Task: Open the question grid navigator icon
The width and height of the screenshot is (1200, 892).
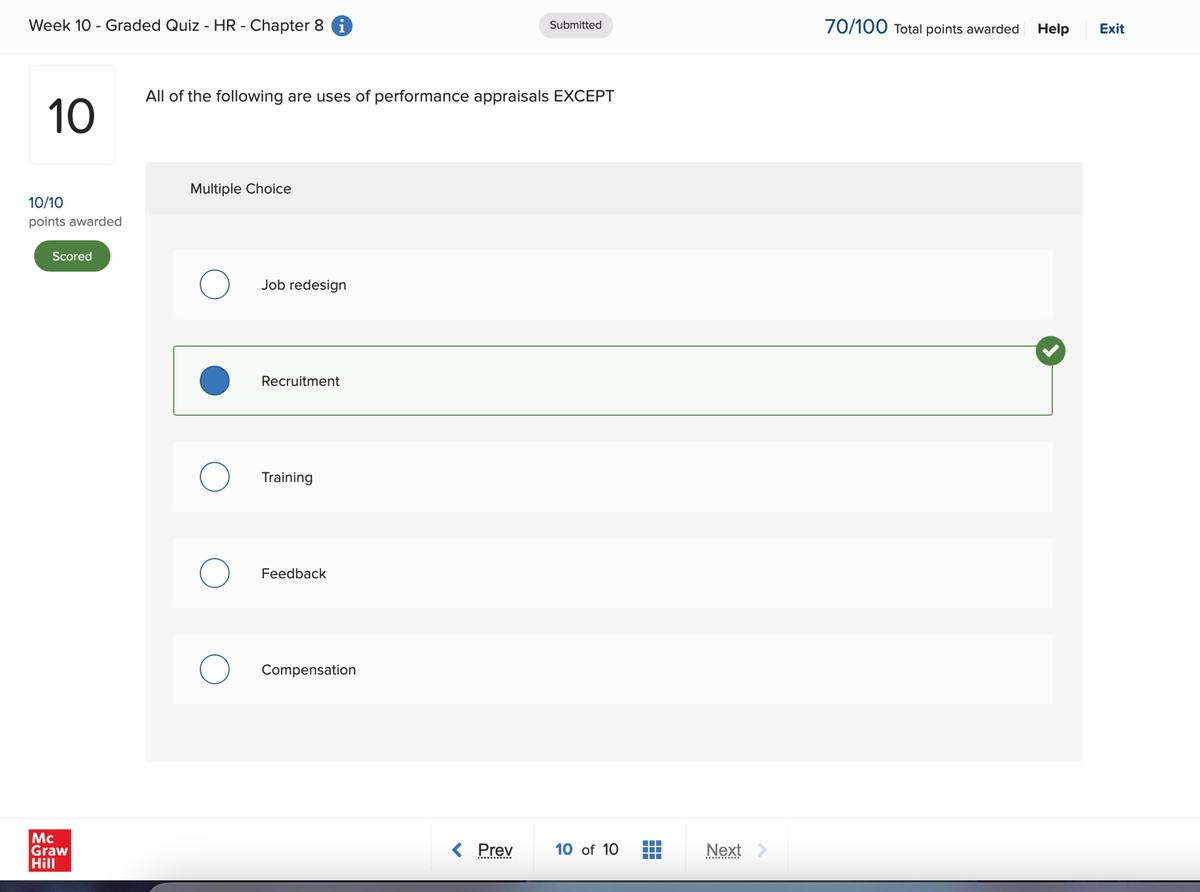Action: [650, 850]
